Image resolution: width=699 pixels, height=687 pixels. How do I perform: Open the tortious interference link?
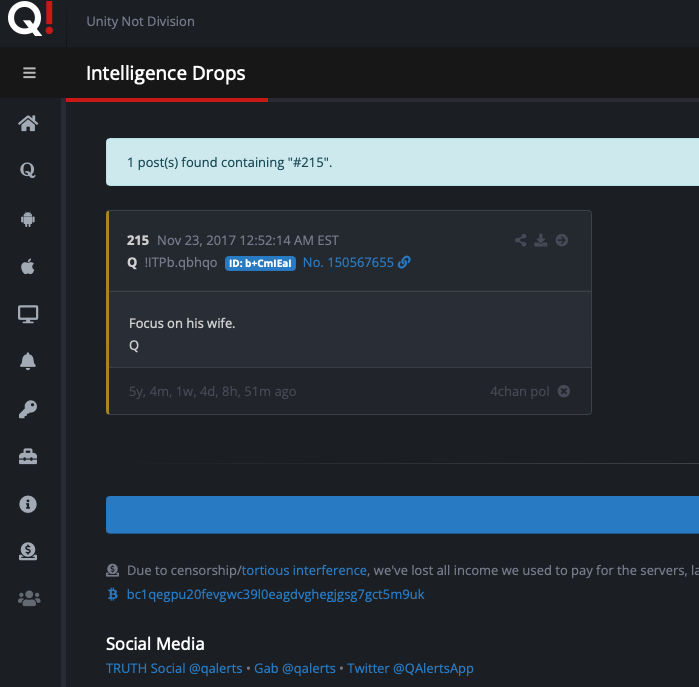click(304, 570)
